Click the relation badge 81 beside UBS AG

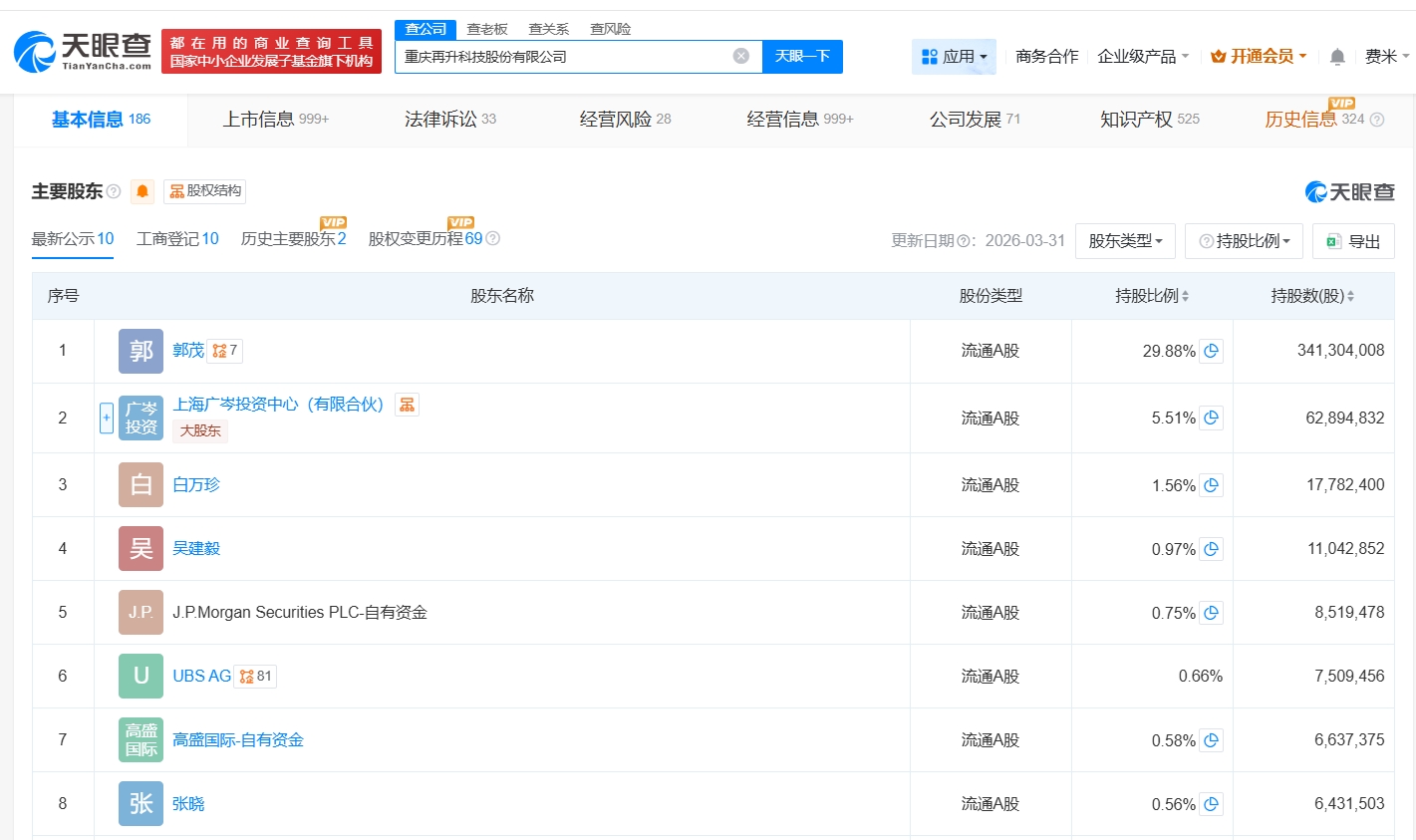tap(256, 677)
